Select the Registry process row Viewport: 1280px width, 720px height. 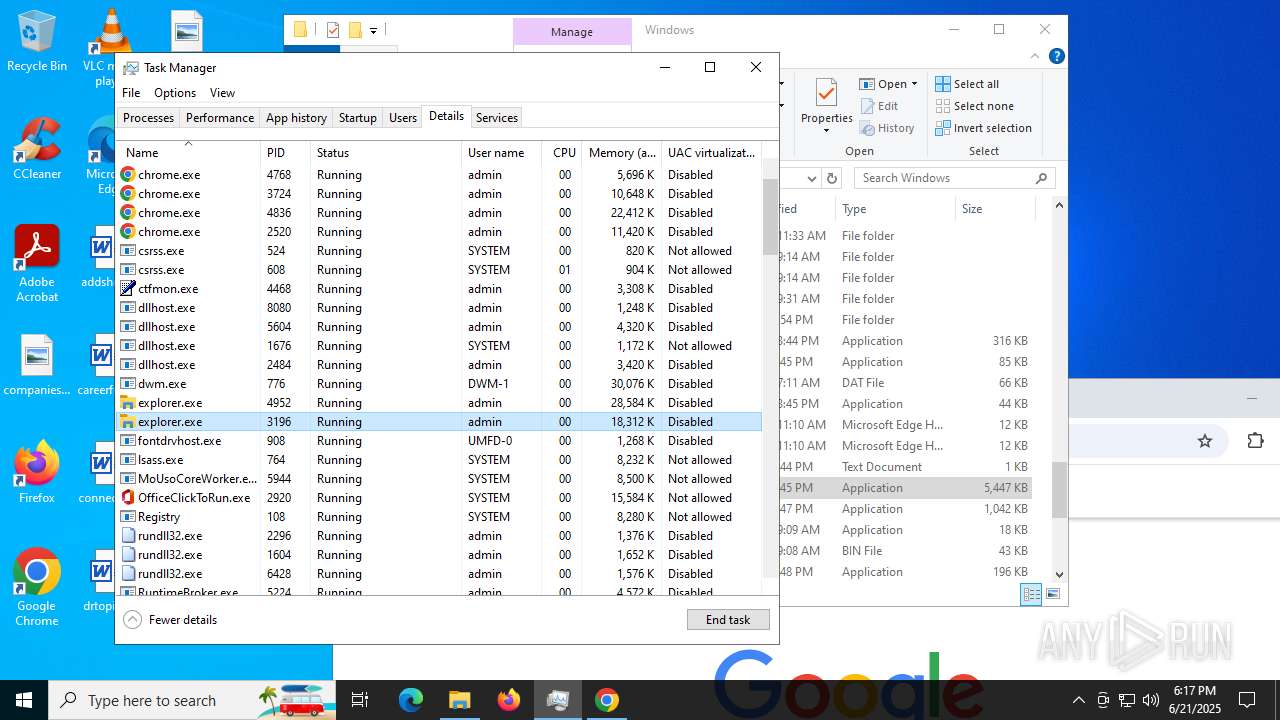click(x=440, y=517)
